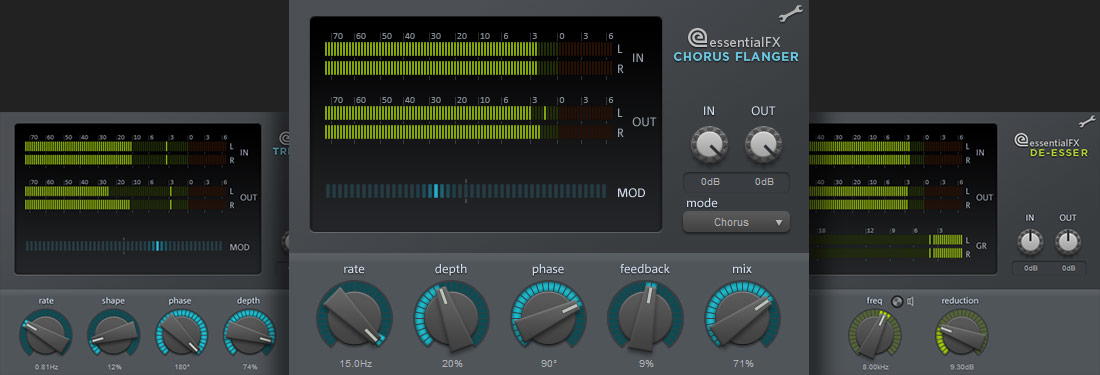Click the 12% shape value in Tremolo window
Screen dimensions: 1100x375
(113, 367)
